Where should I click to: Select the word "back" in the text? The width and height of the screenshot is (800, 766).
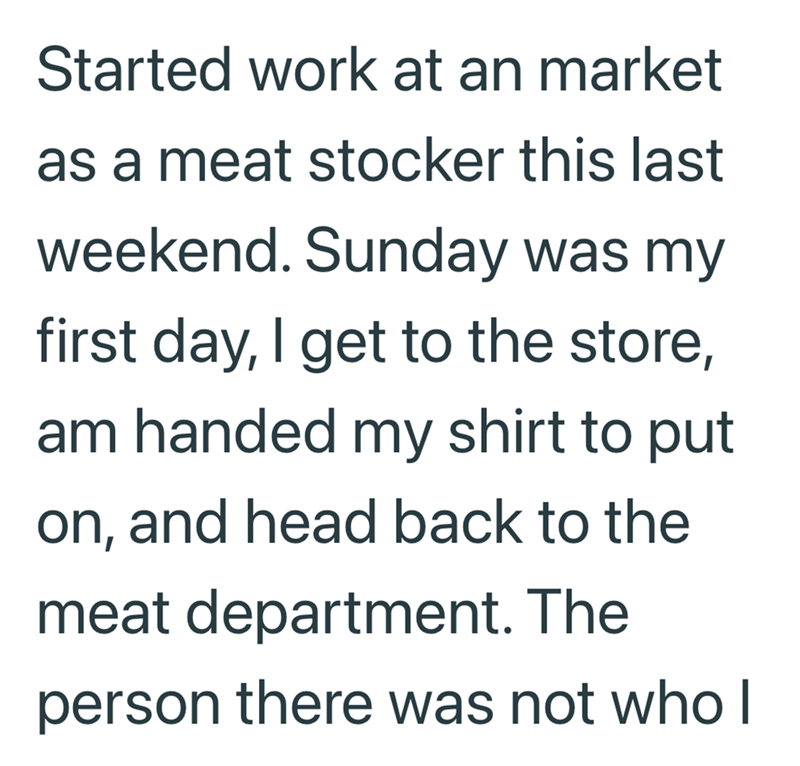[458, 521]
